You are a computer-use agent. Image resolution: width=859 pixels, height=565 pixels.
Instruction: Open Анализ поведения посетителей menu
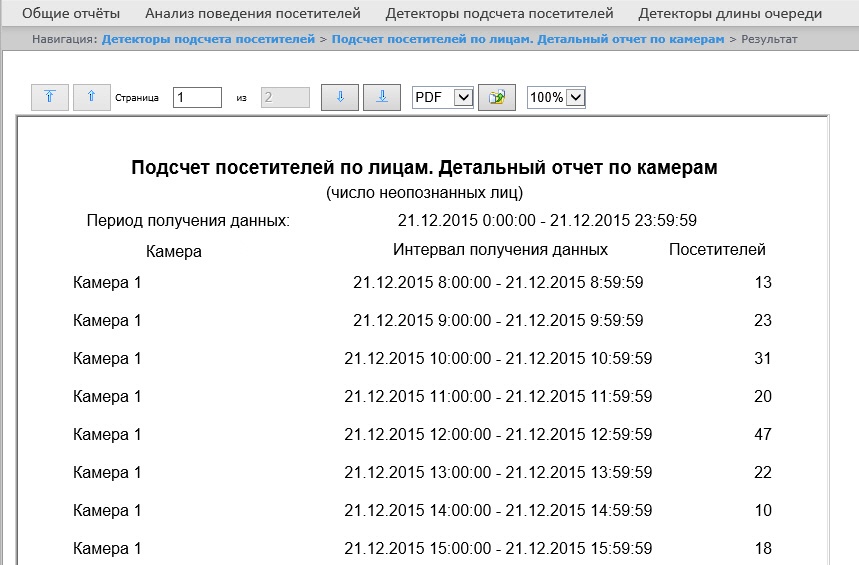252,14
